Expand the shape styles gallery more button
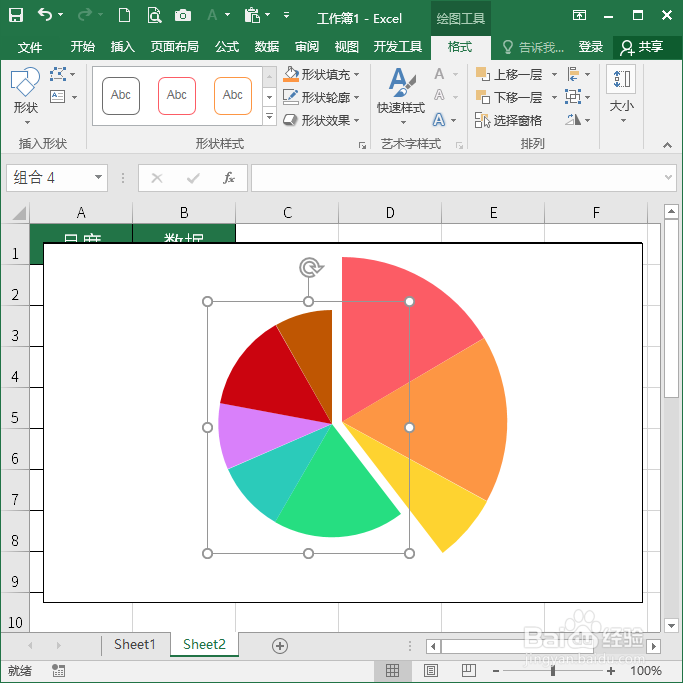This screenshot has height=683, width=683. (x=270, y=117)
